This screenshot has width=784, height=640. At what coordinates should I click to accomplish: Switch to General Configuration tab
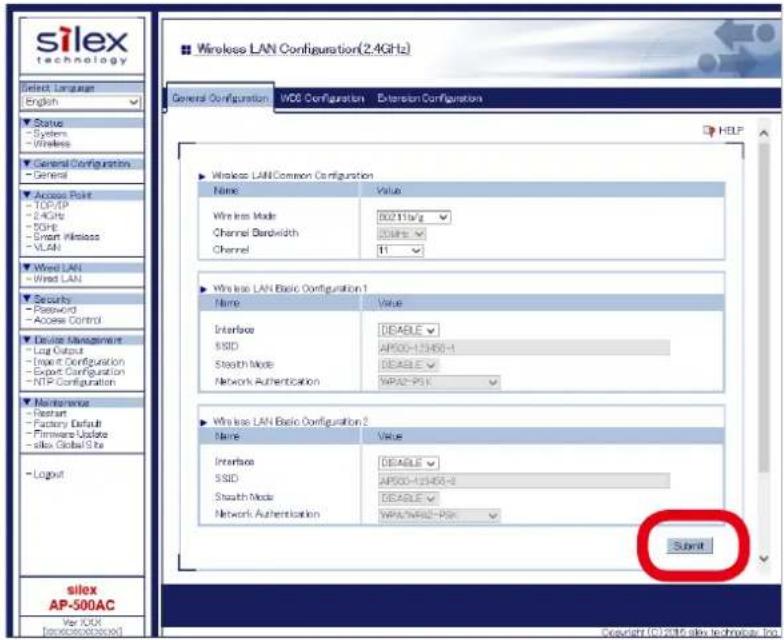[x=220, y=98]
